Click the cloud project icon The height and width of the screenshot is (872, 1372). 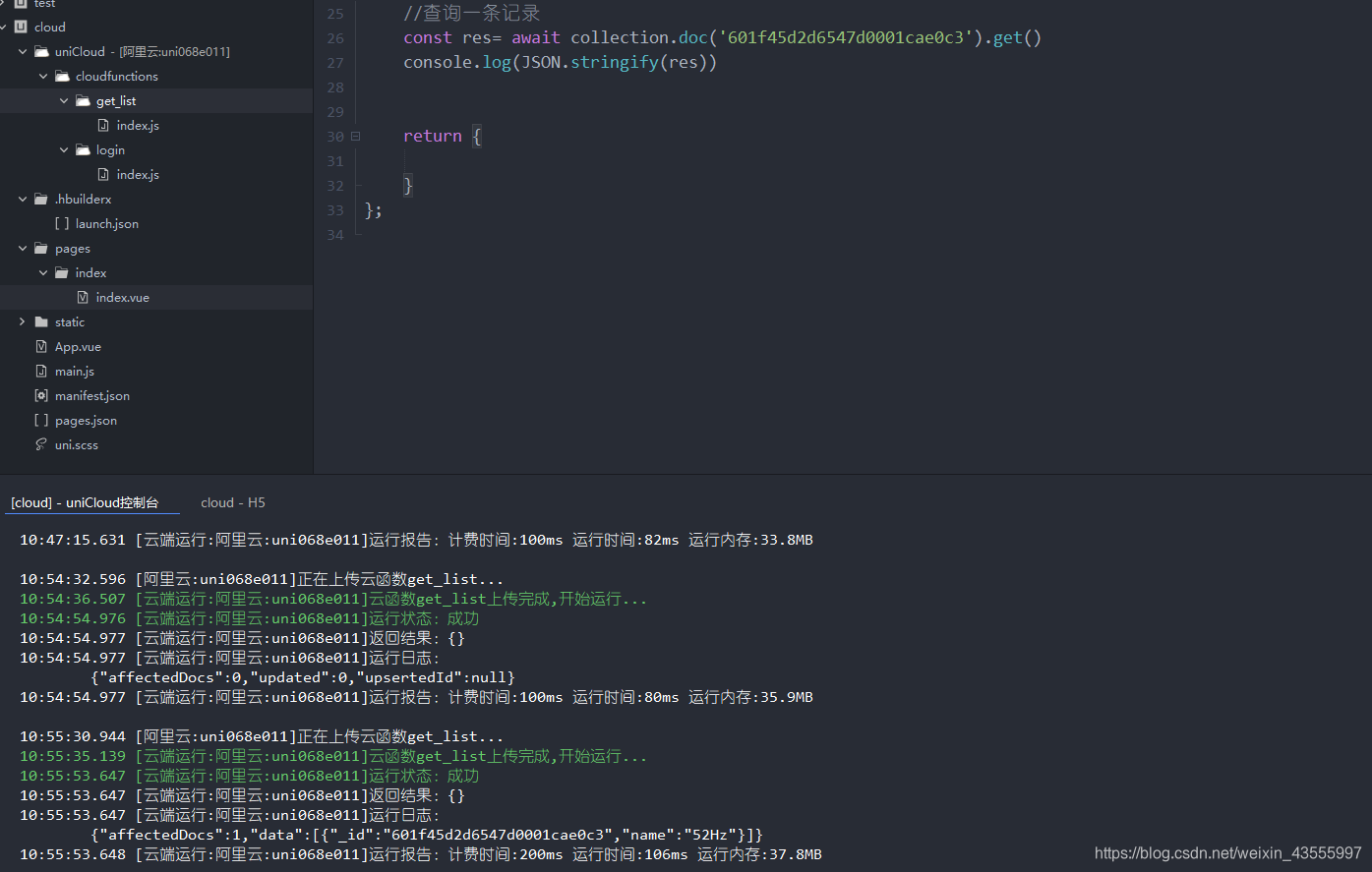pos(21,28)
